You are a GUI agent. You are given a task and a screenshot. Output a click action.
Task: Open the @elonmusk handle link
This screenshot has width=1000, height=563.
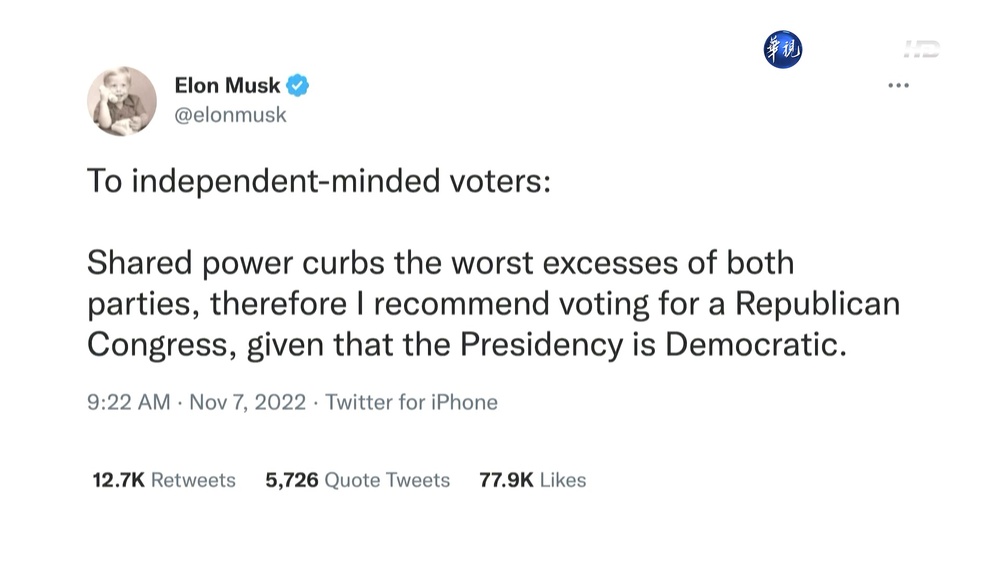click(x=230, y=115)
